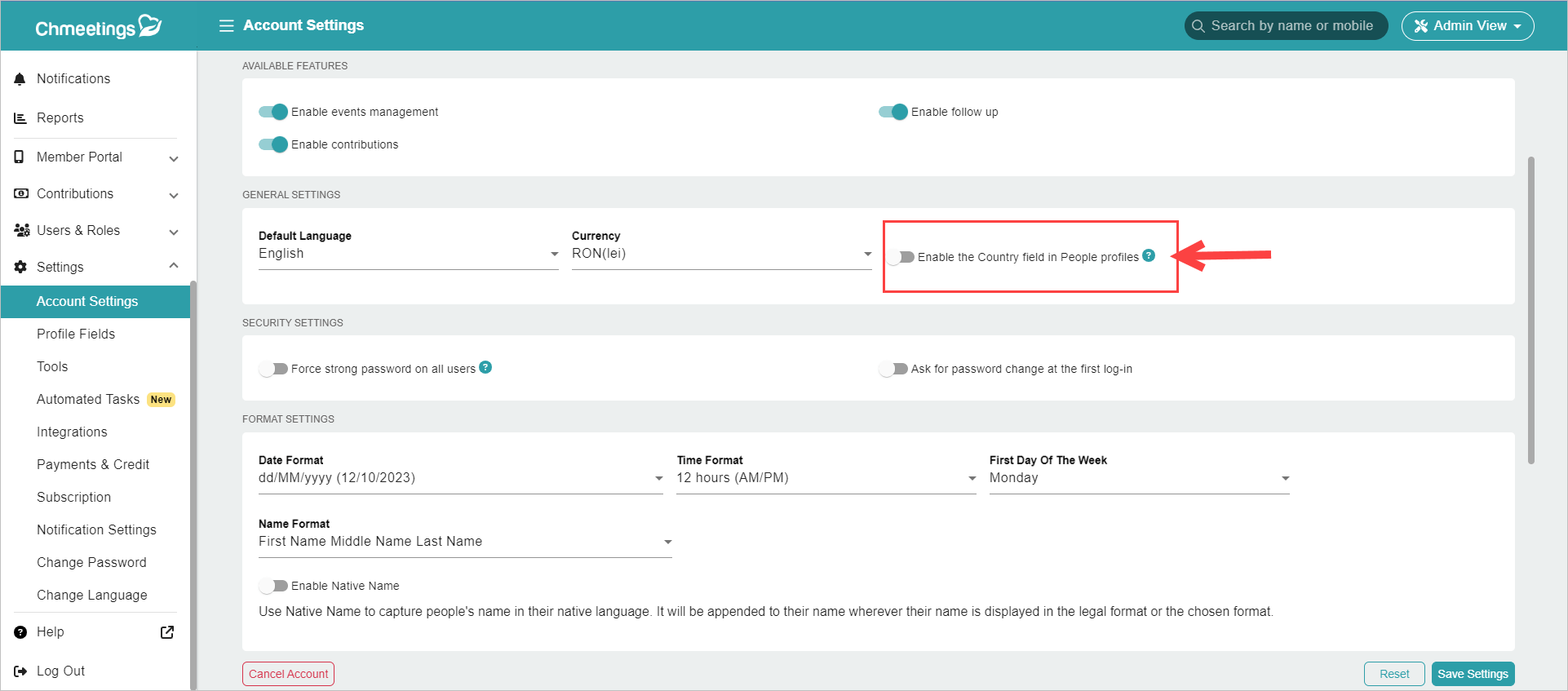Select Account Settings menu item
The width and height of the screenshot is (1568, 691).
(95, 301)
